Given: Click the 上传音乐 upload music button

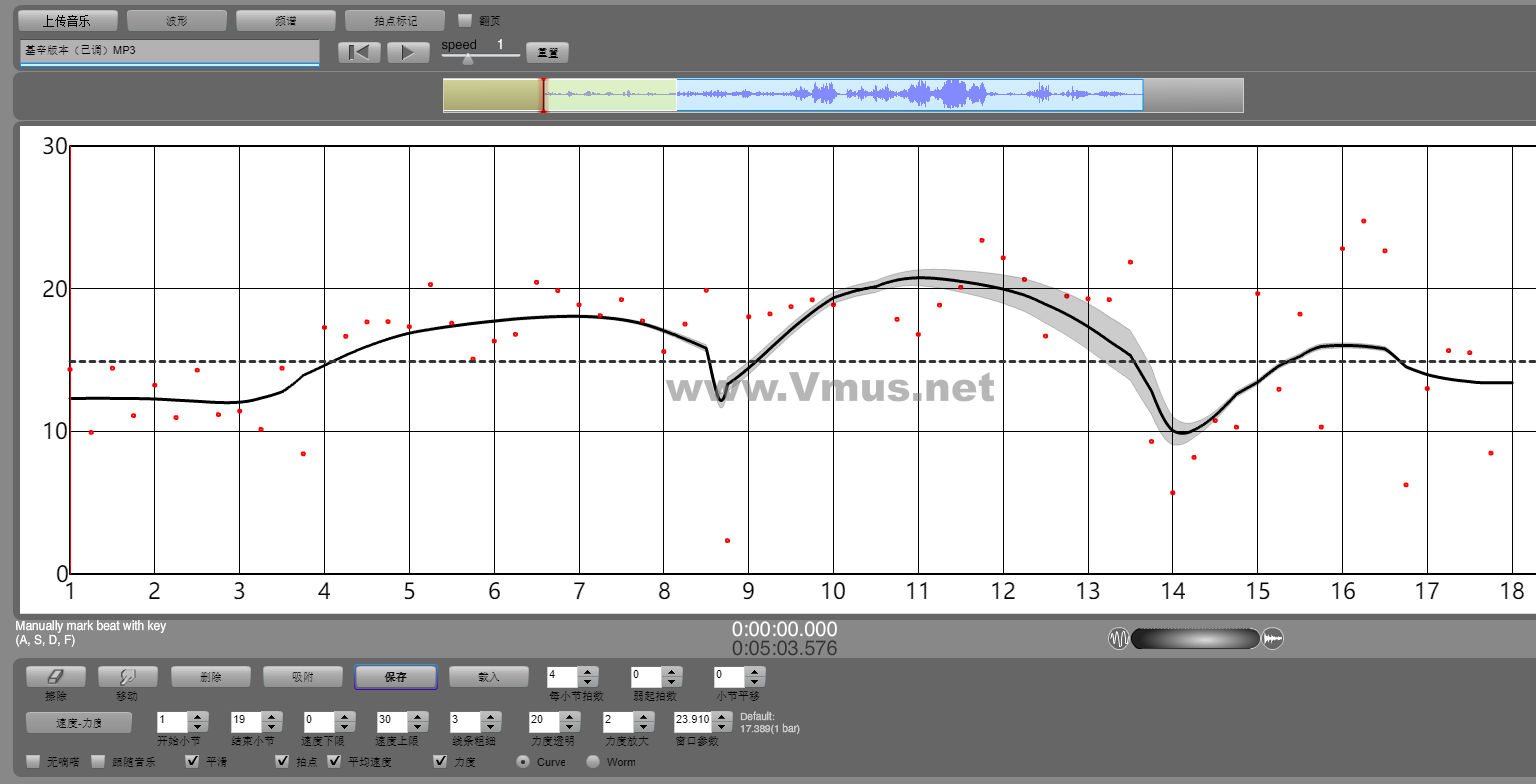Looking at the screenshot, I should coord(68,20).
